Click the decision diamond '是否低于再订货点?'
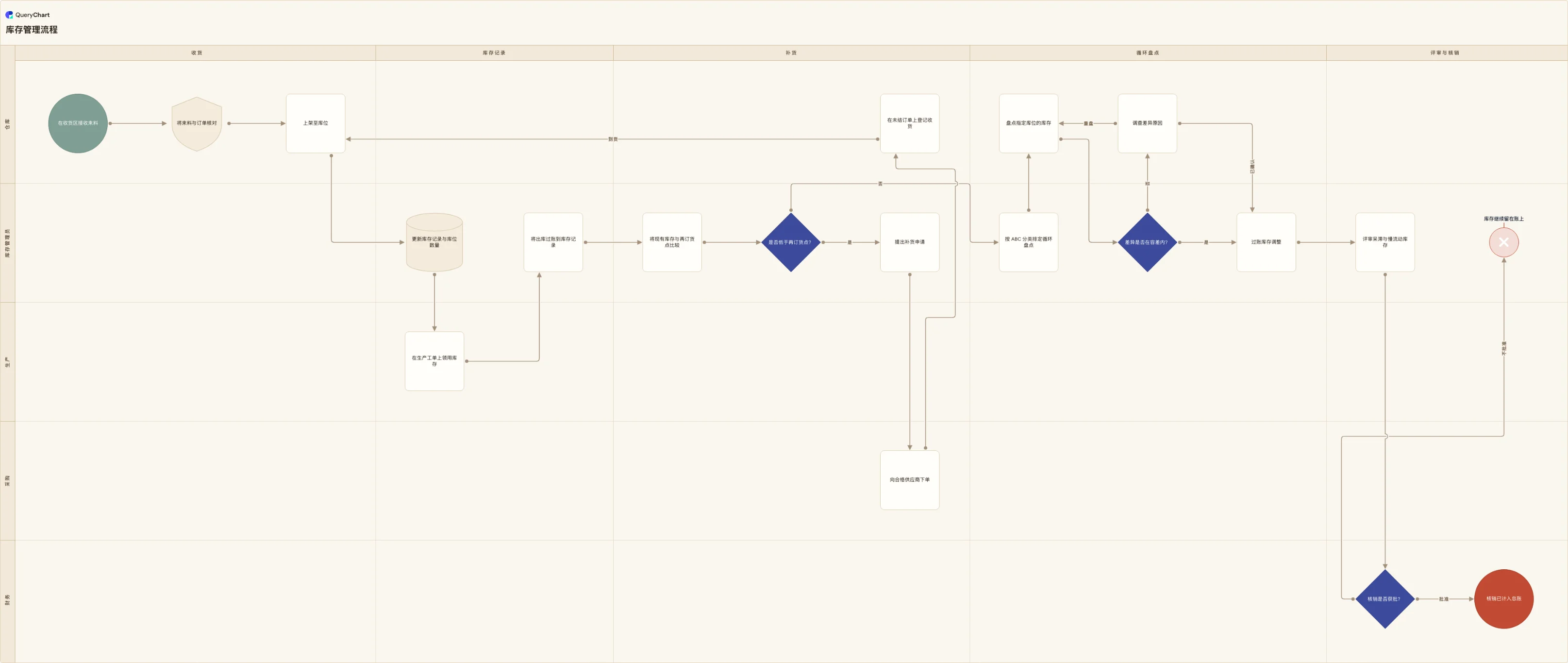 (x=791, y=242)
